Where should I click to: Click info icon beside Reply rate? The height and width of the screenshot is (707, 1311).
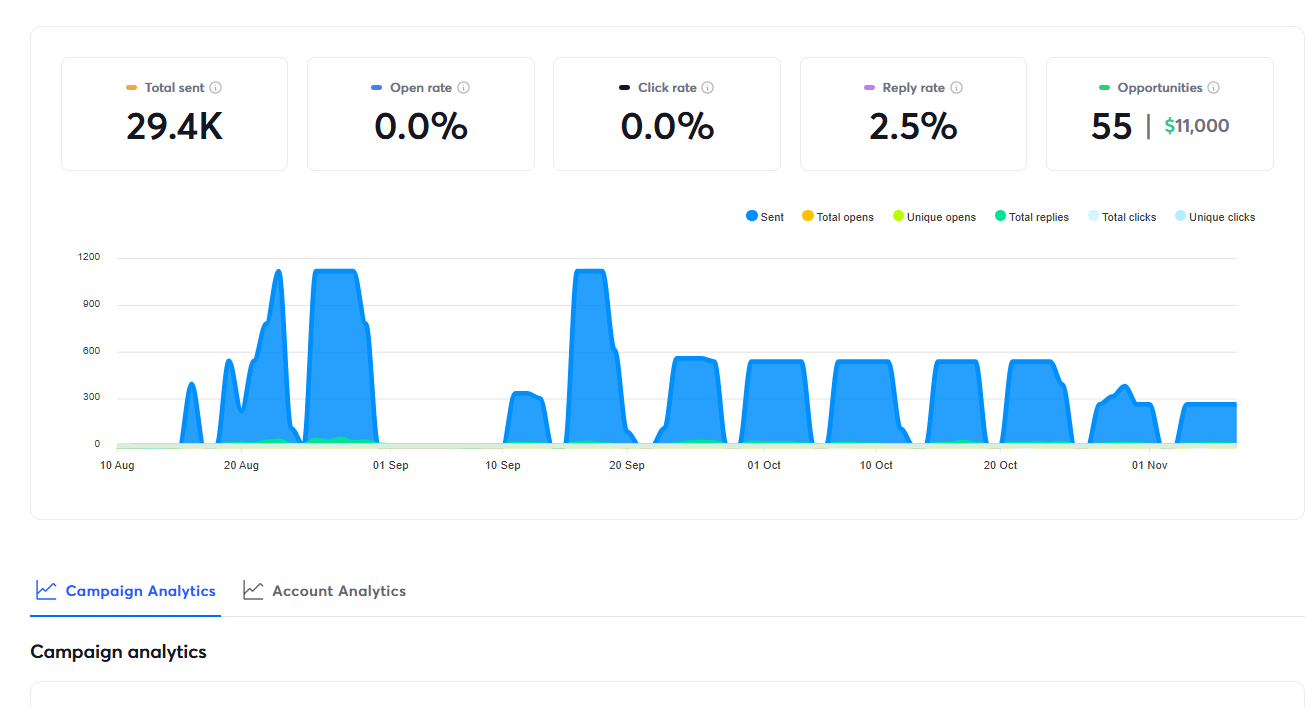[x=956, y=88]
